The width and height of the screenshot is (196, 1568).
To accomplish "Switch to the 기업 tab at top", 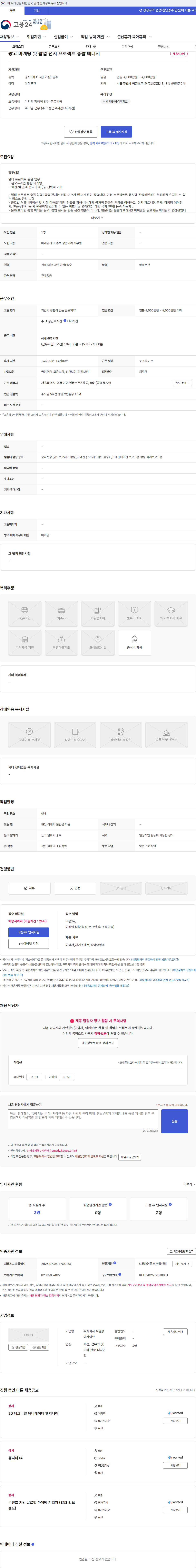I will [x=37, y=10].
